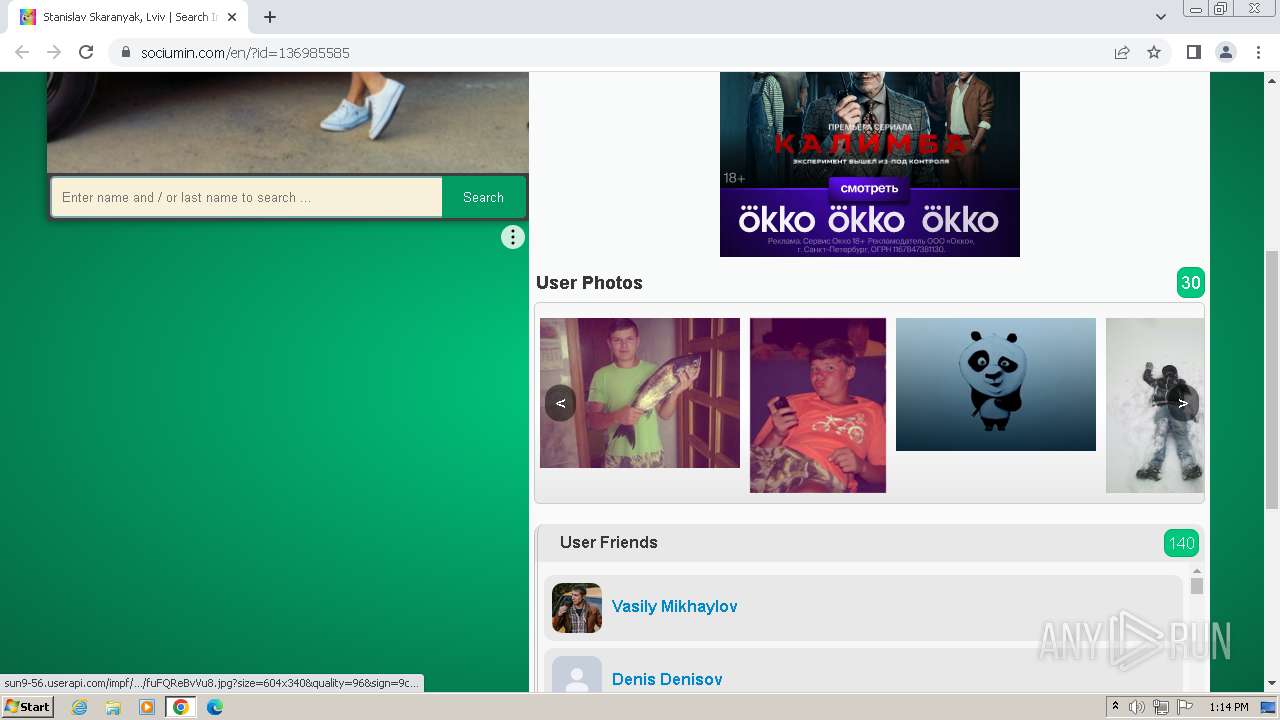Image resolution: width=1280 pixels, height=720 pixels.
Task: Switch to Chrome in the taskbar
Action: 181,707
